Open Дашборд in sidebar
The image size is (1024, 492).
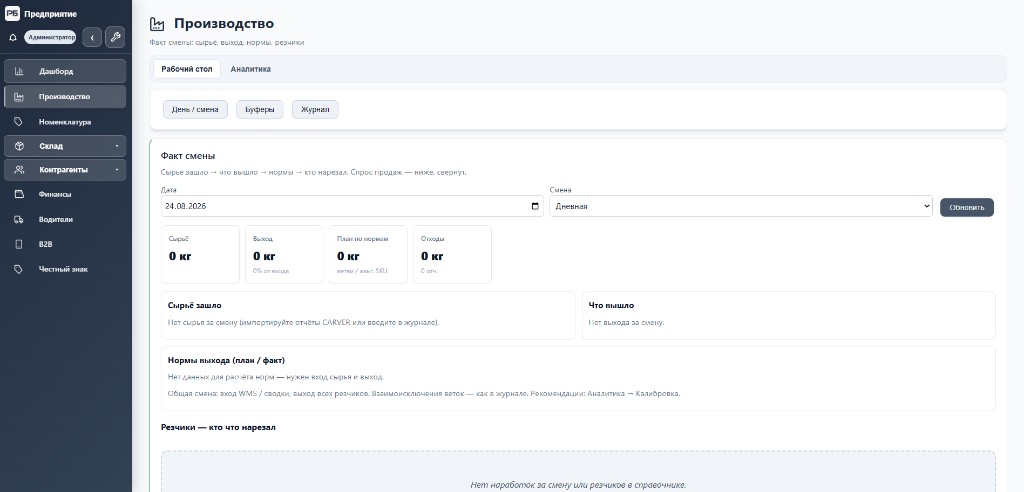pos(65,71)
